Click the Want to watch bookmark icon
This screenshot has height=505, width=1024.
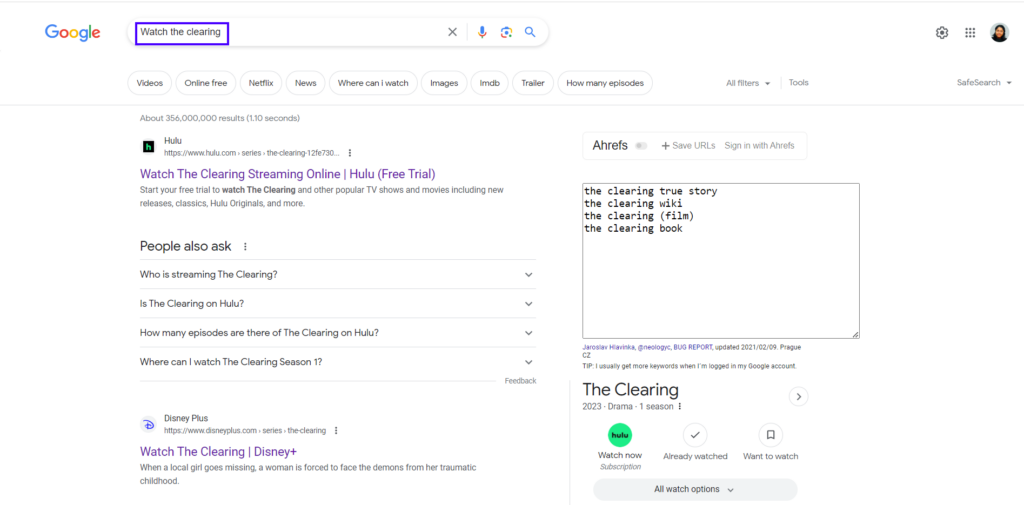[x=771, y=435]
